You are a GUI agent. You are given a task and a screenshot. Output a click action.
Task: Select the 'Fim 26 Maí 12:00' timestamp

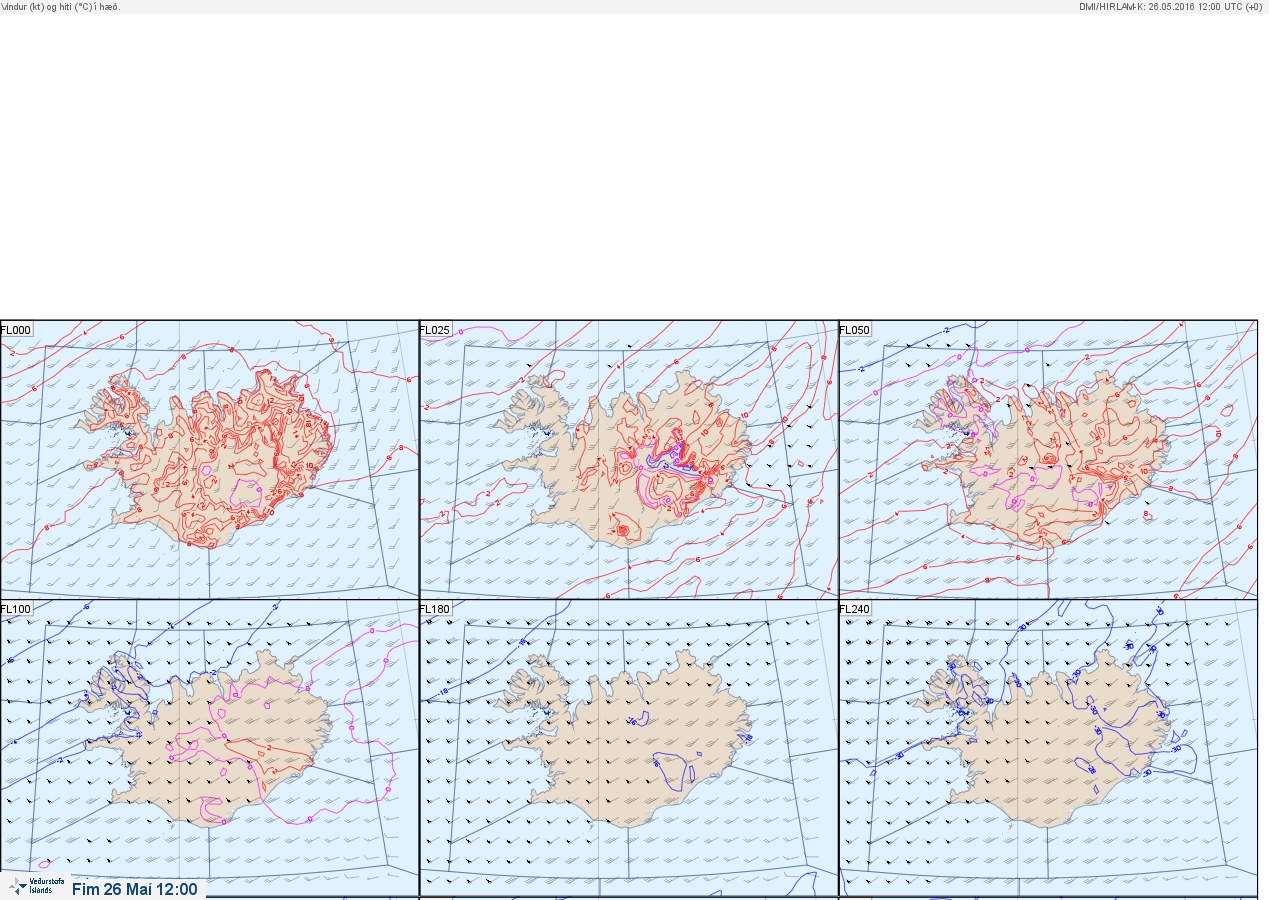(135, 888)
